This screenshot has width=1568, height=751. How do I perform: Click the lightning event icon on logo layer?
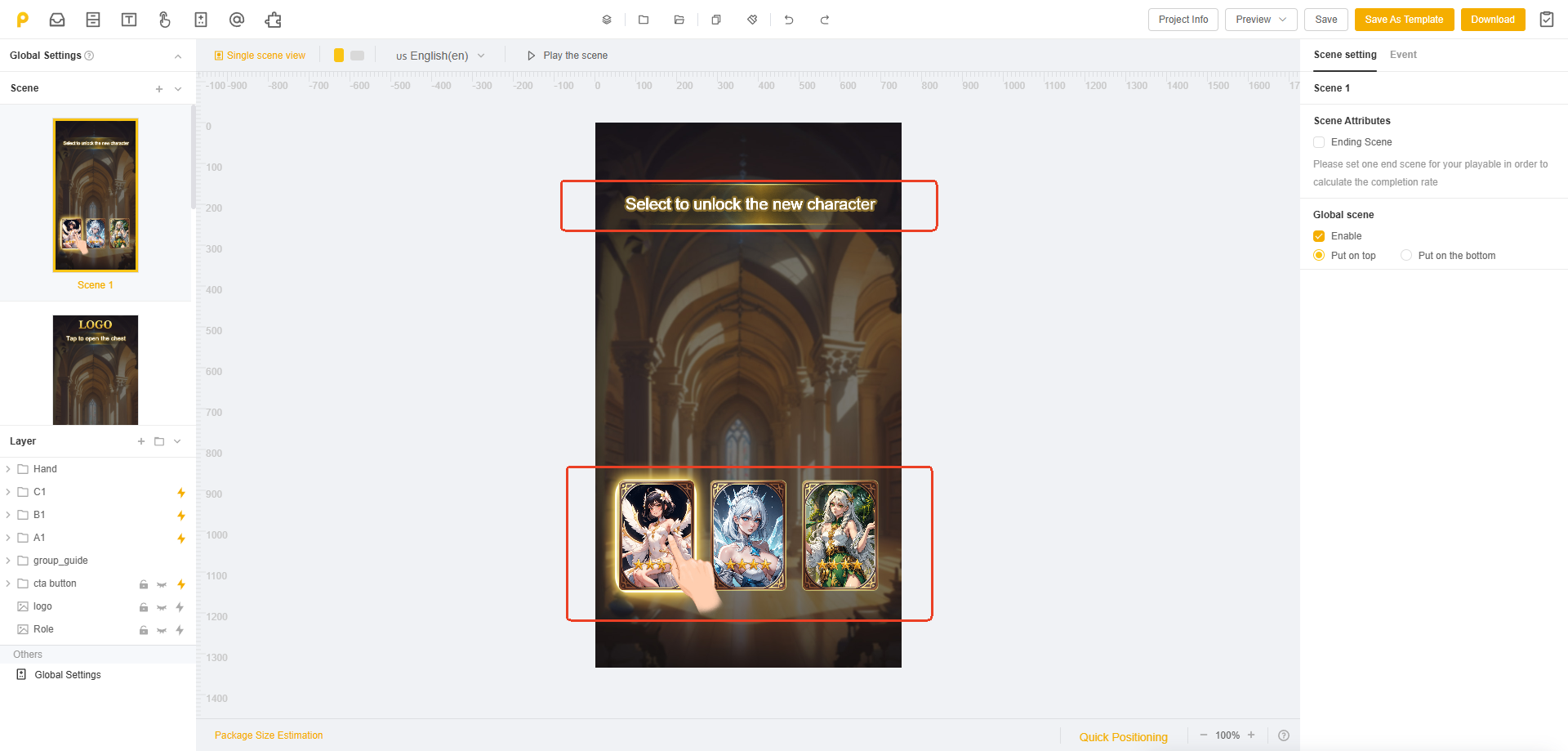180,607
